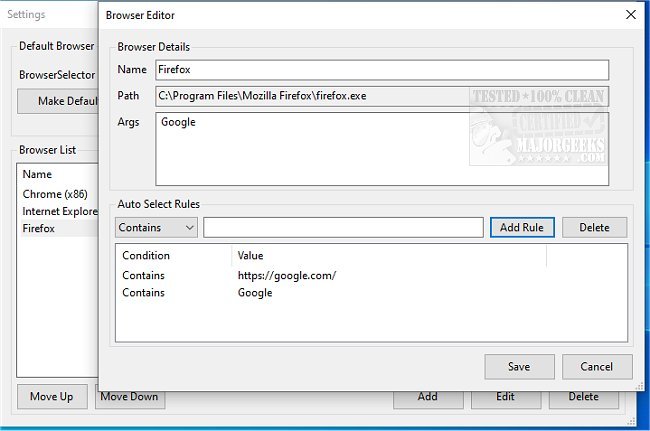
Task: Click the Move Up button
Action: pos(51,397)
